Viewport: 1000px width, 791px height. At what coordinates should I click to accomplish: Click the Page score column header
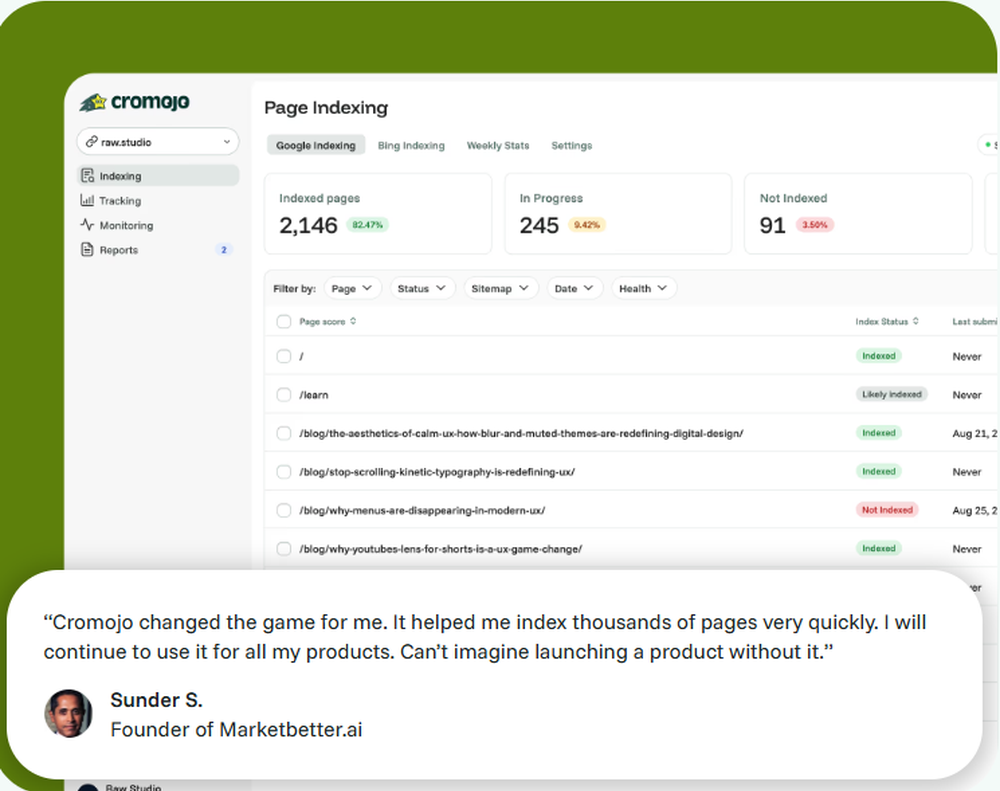[322, 322]
